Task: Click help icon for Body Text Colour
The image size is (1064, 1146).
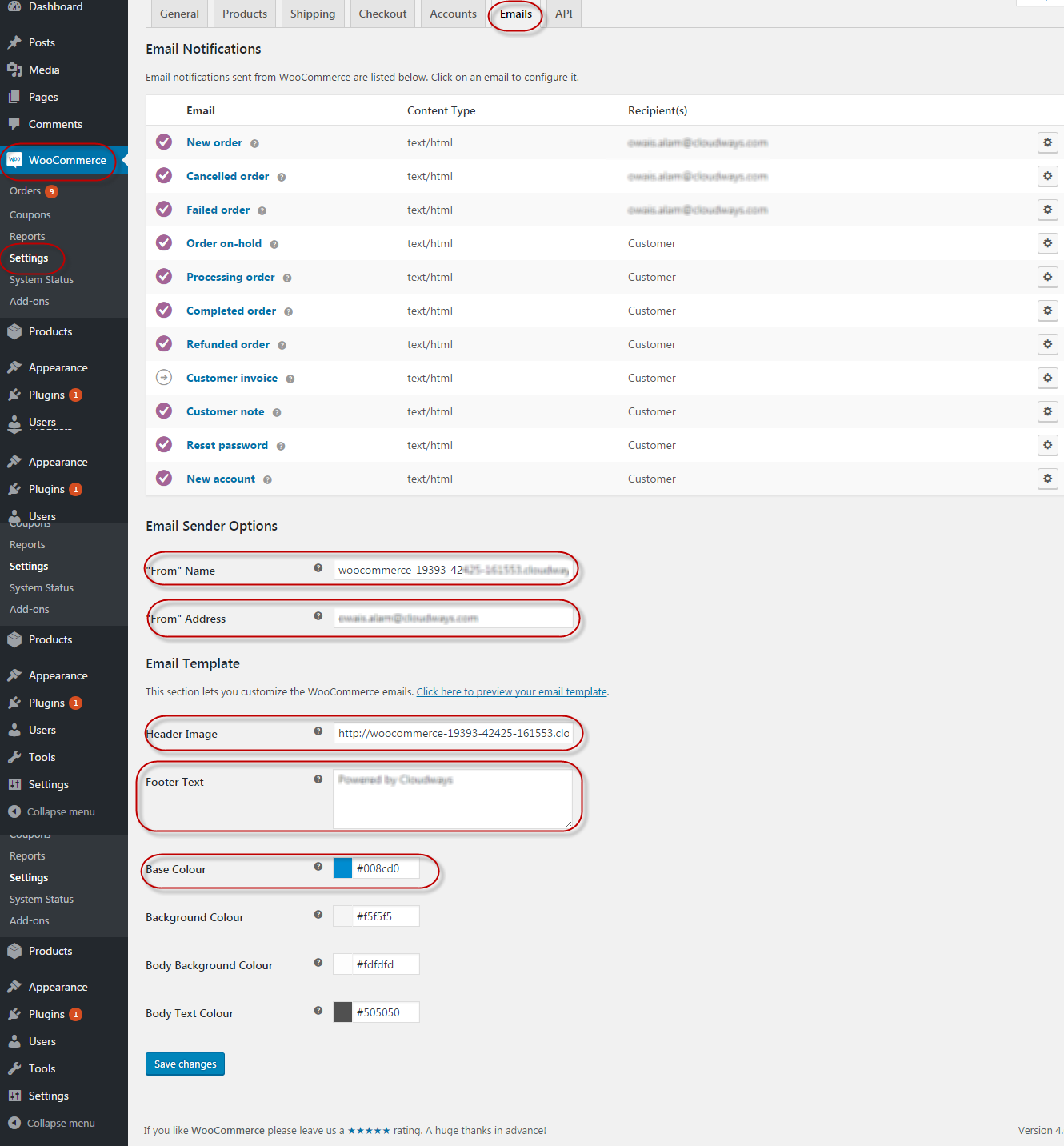Action: pyautogui.click(x=318, y=1011)
